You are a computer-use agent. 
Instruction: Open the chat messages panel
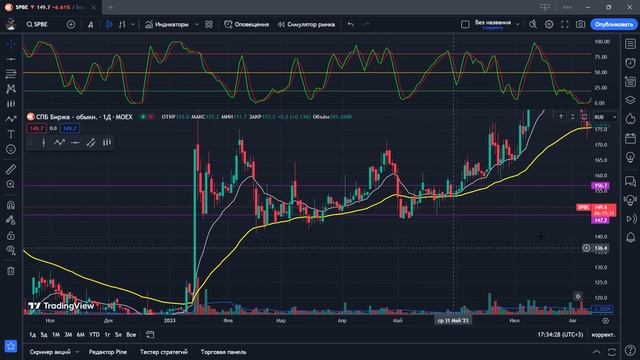(630, 181)
